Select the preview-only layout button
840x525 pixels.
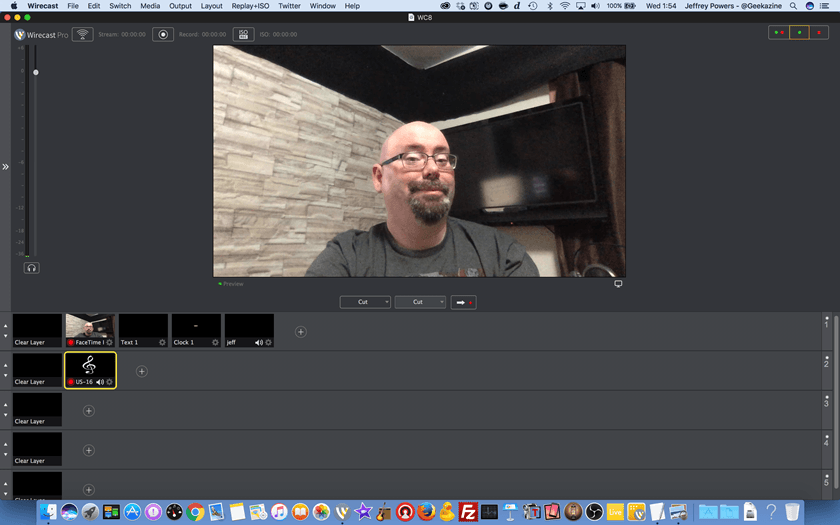(799, 33)
